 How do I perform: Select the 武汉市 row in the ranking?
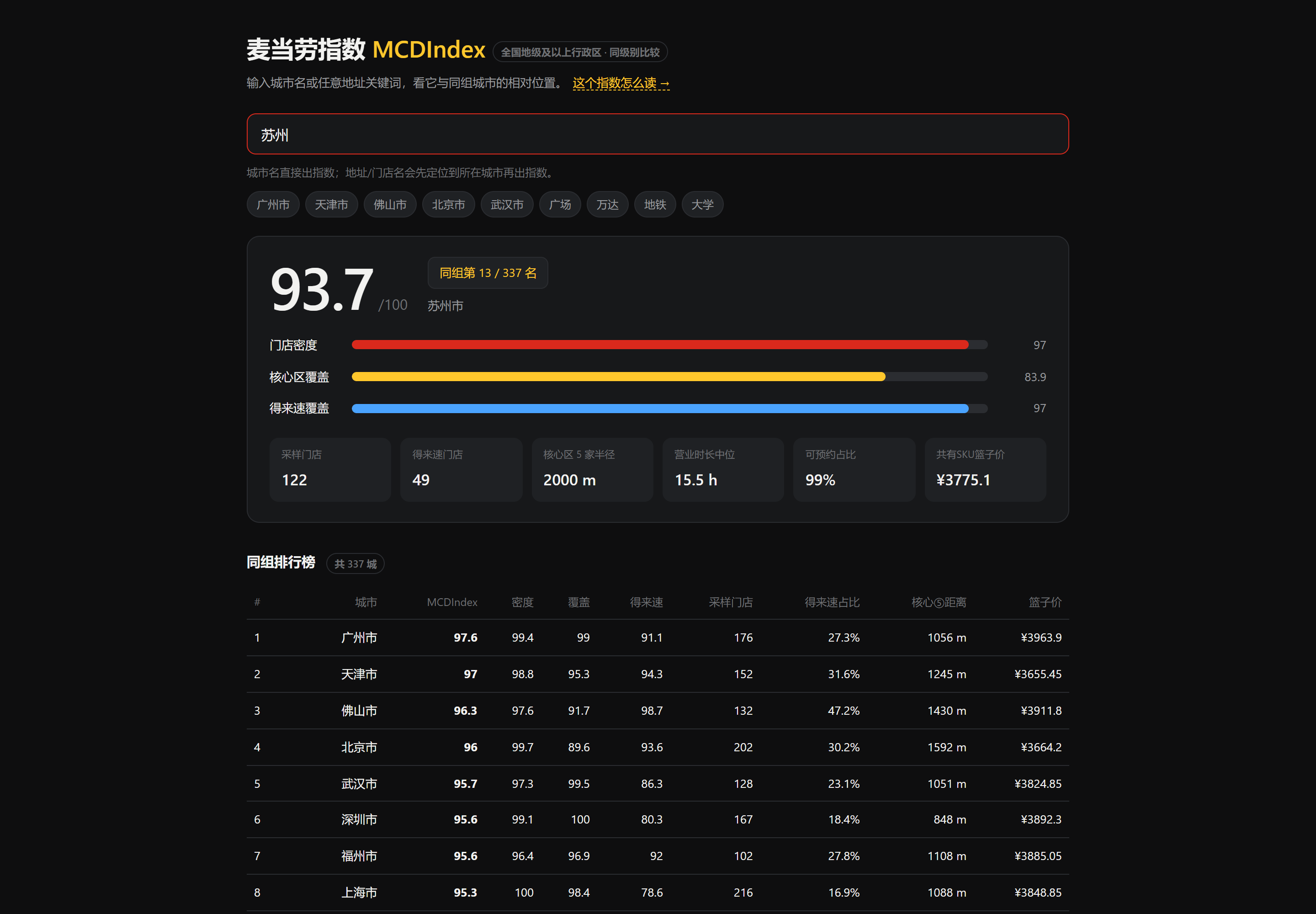658,783
